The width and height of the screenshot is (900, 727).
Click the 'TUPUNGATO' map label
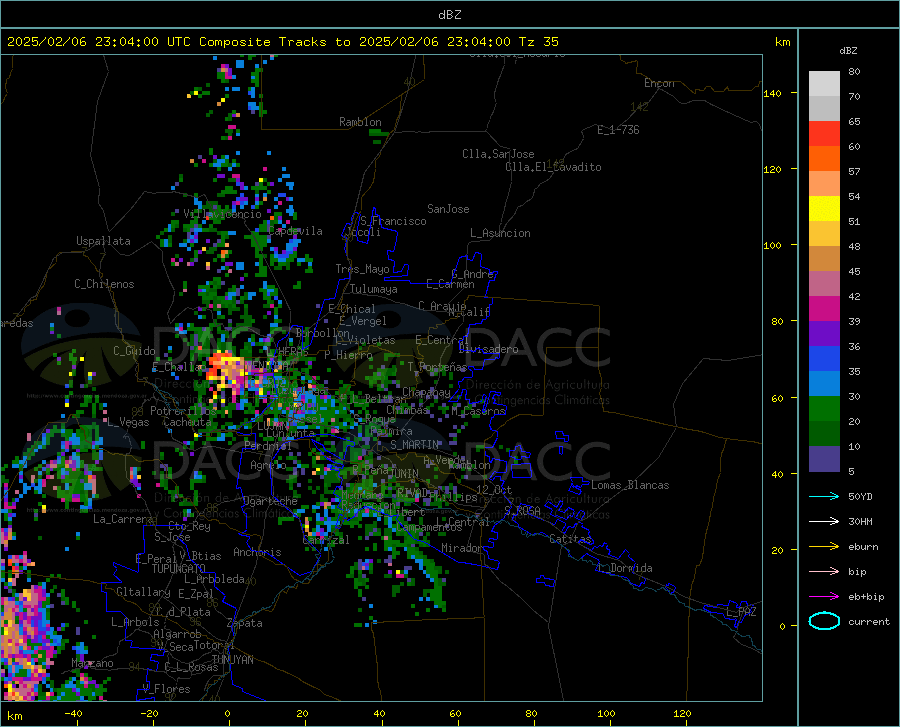[x=179, y=569]
